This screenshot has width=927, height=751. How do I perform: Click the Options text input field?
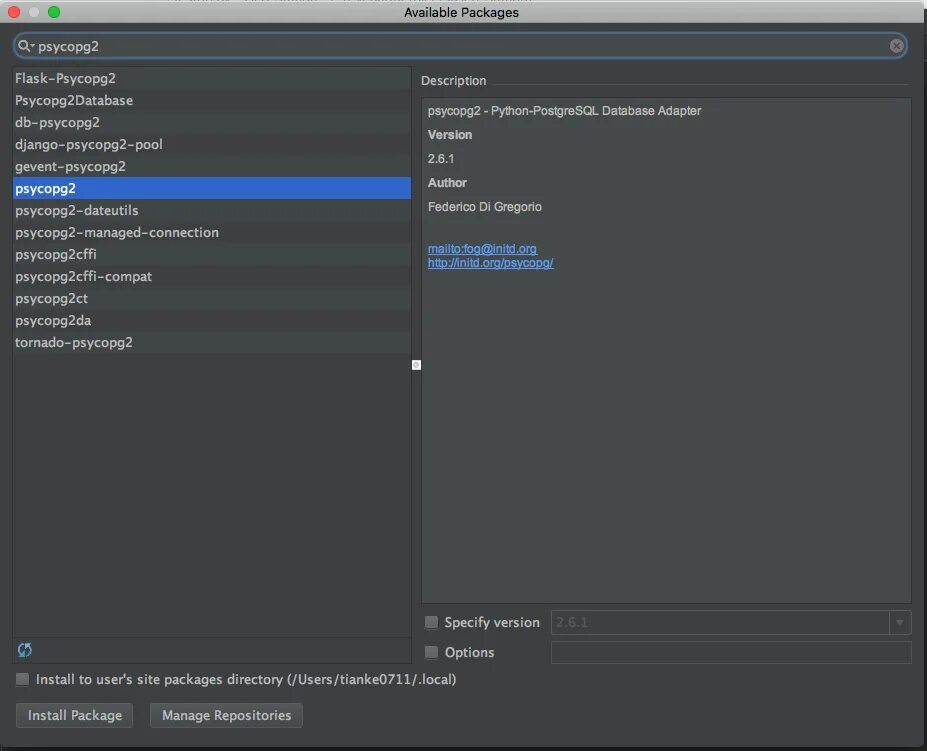tap(731, 652)
